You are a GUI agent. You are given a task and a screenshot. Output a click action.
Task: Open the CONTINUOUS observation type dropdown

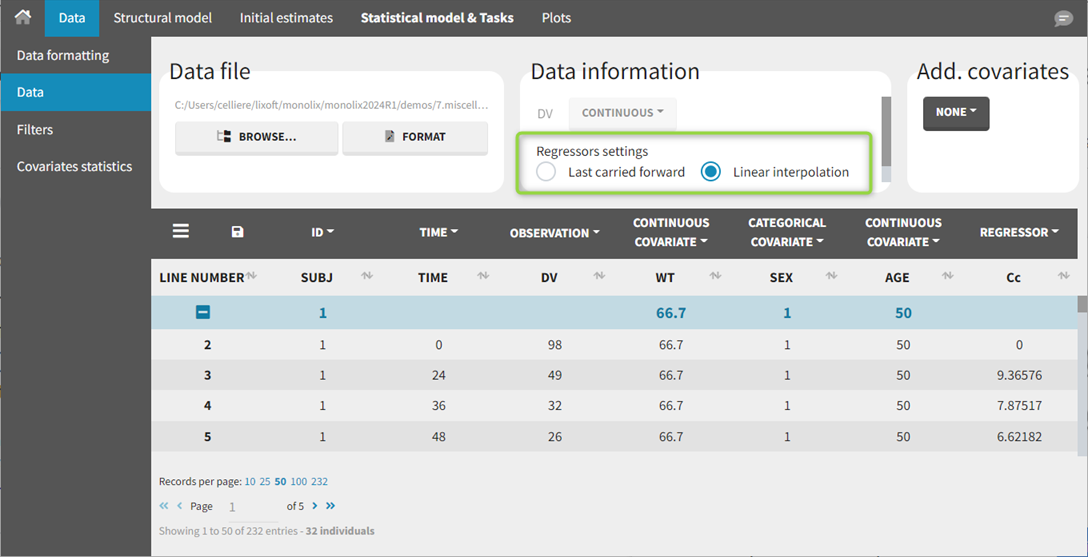622,113
